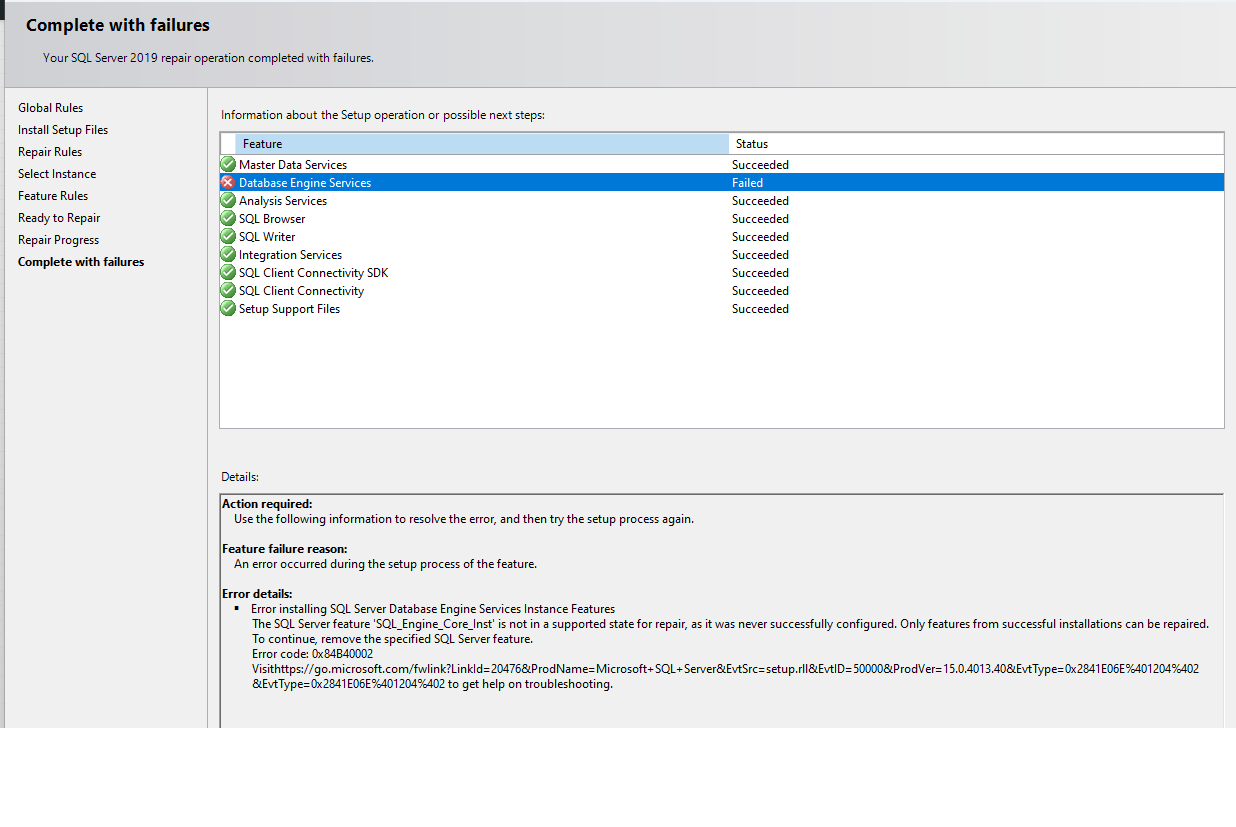Click Succeeded status for Master Data Services
Screen dimensions: 1236x827
click(760, 165)
